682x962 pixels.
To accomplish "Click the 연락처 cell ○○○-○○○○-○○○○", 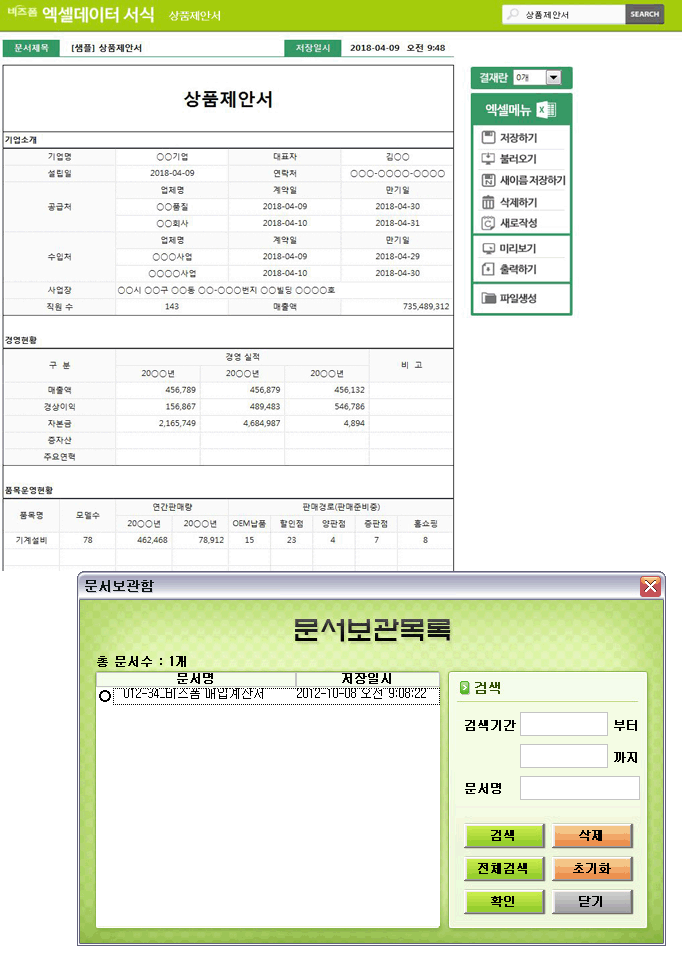I will pos(397,174).
